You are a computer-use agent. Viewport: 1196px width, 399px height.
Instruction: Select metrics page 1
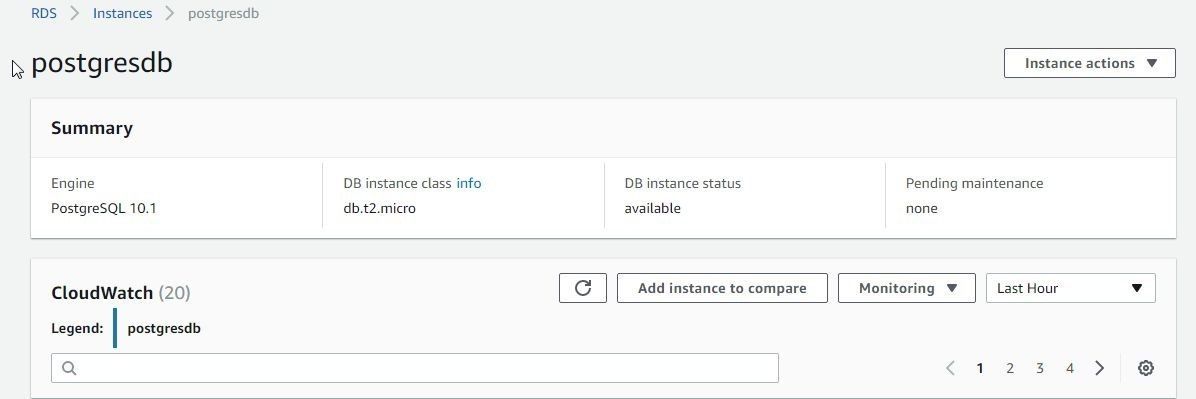pos(979,368)
